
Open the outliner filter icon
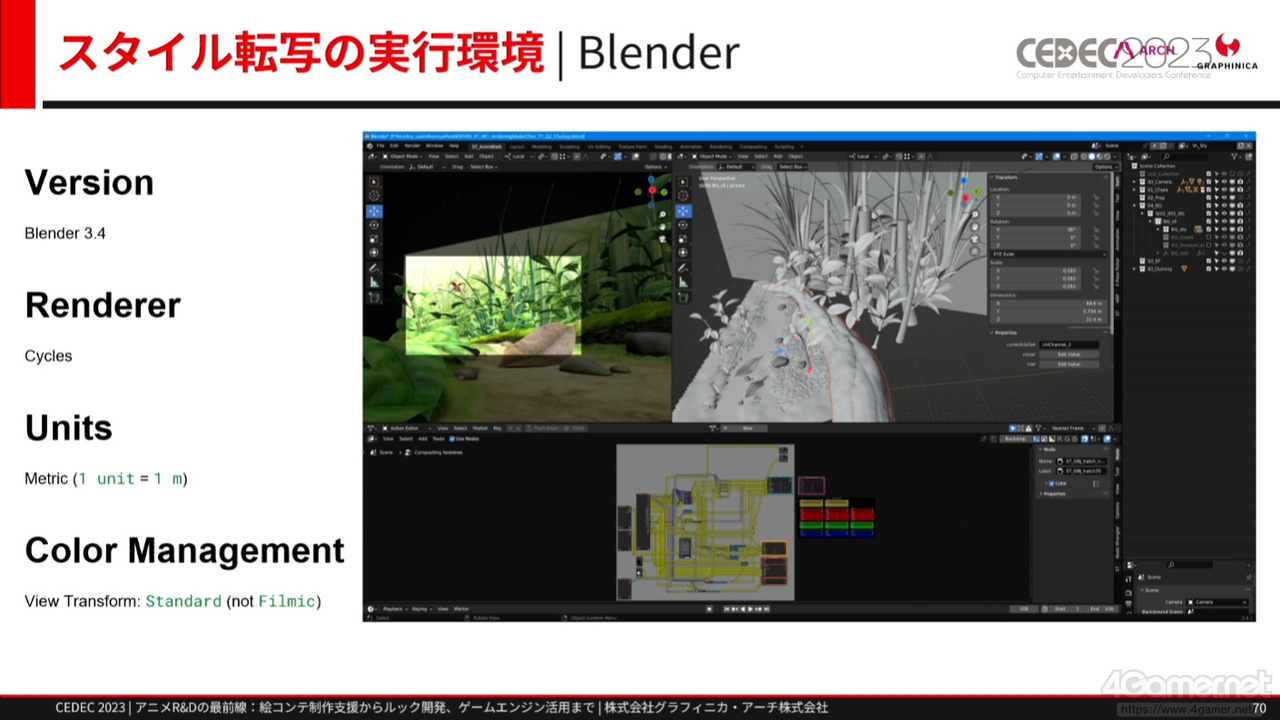click(x=1235, y=156)
